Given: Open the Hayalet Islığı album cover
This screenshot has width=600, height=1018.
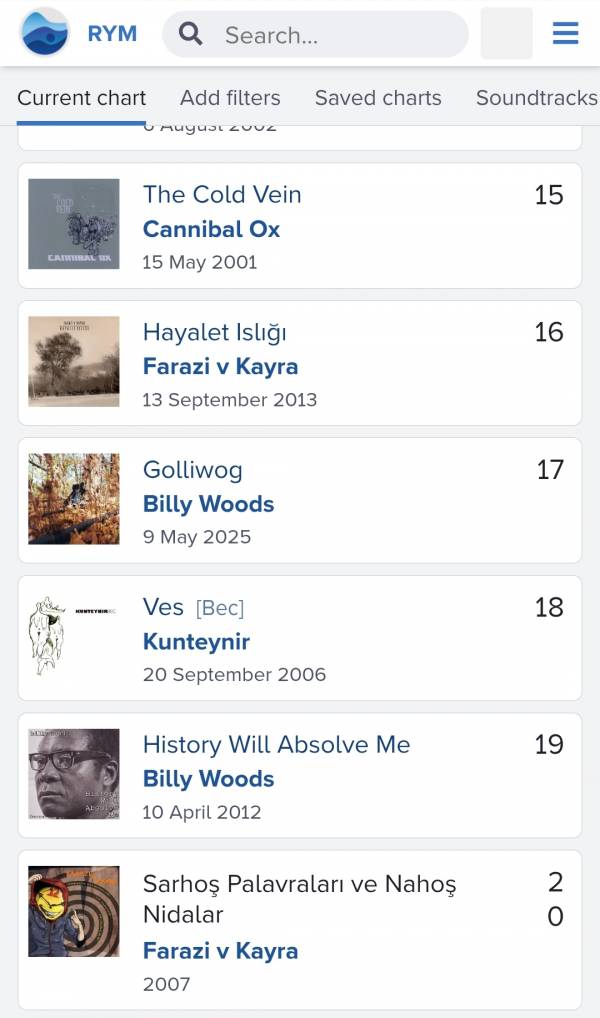Looking at the screenshot, I should (74, 362).
